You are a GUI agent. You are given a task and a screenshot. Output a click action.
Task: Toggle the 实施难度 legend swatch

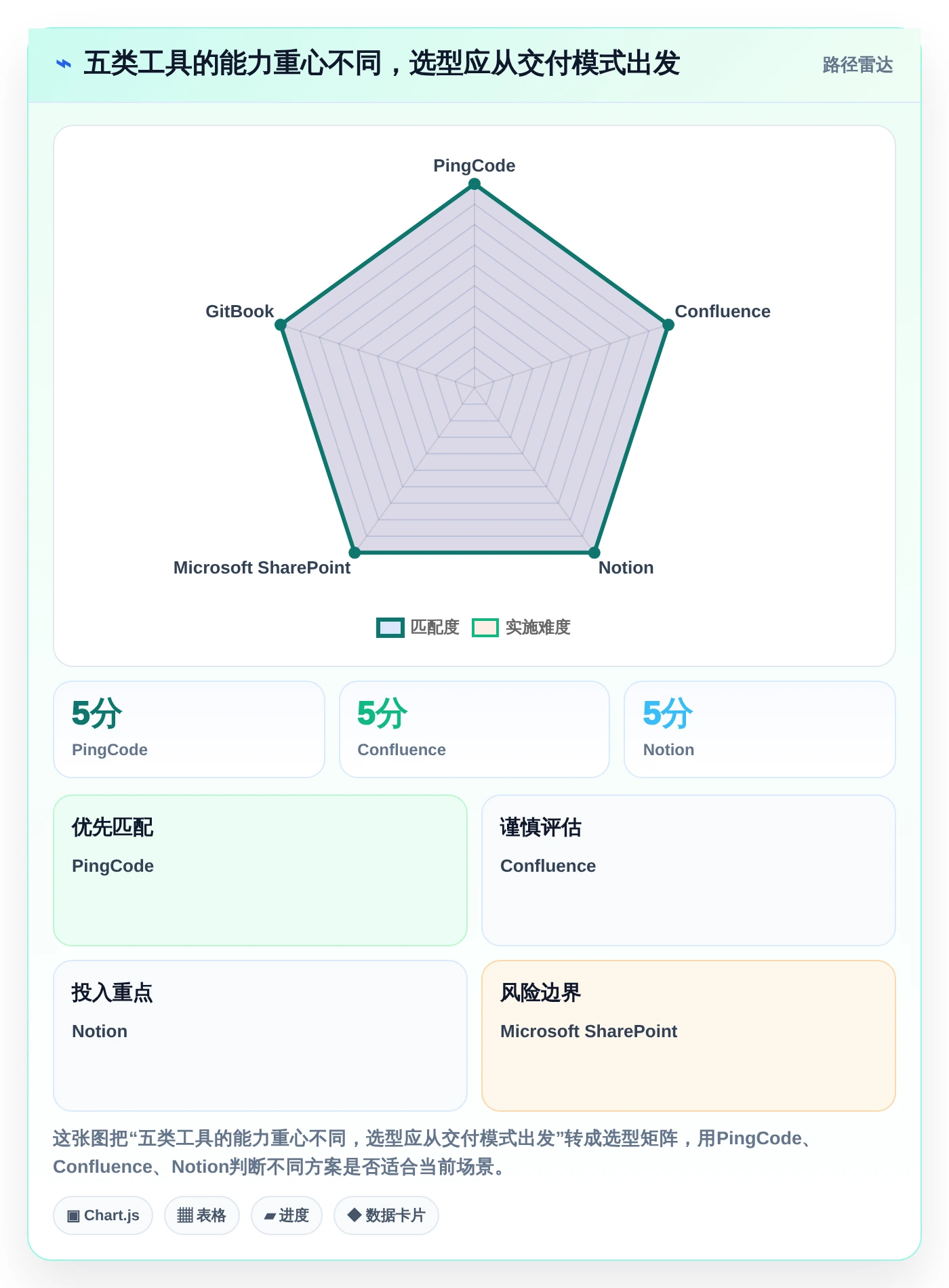click(485, 628)
